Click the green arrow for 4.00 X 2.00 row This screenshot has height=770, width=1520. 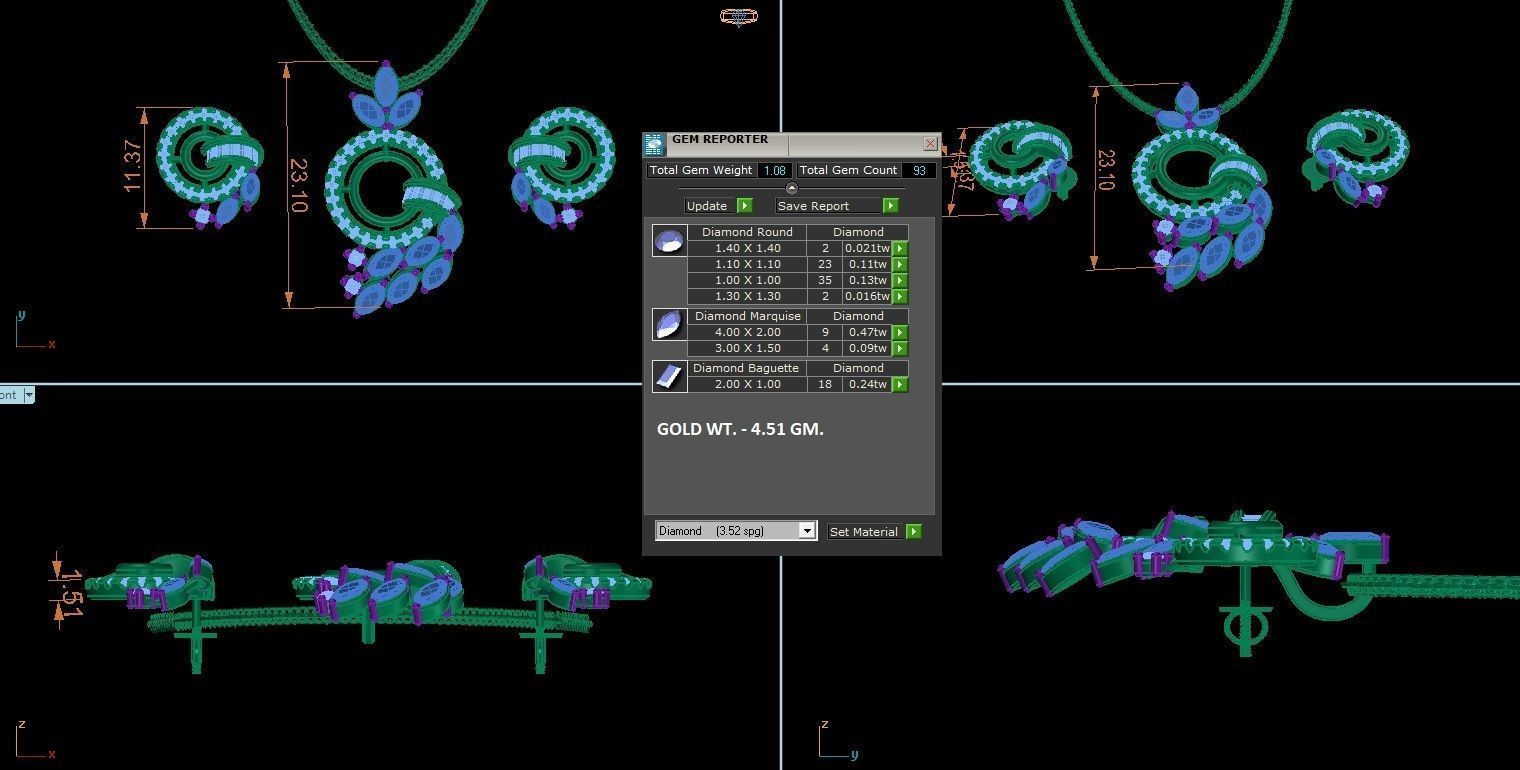[900, 332]
